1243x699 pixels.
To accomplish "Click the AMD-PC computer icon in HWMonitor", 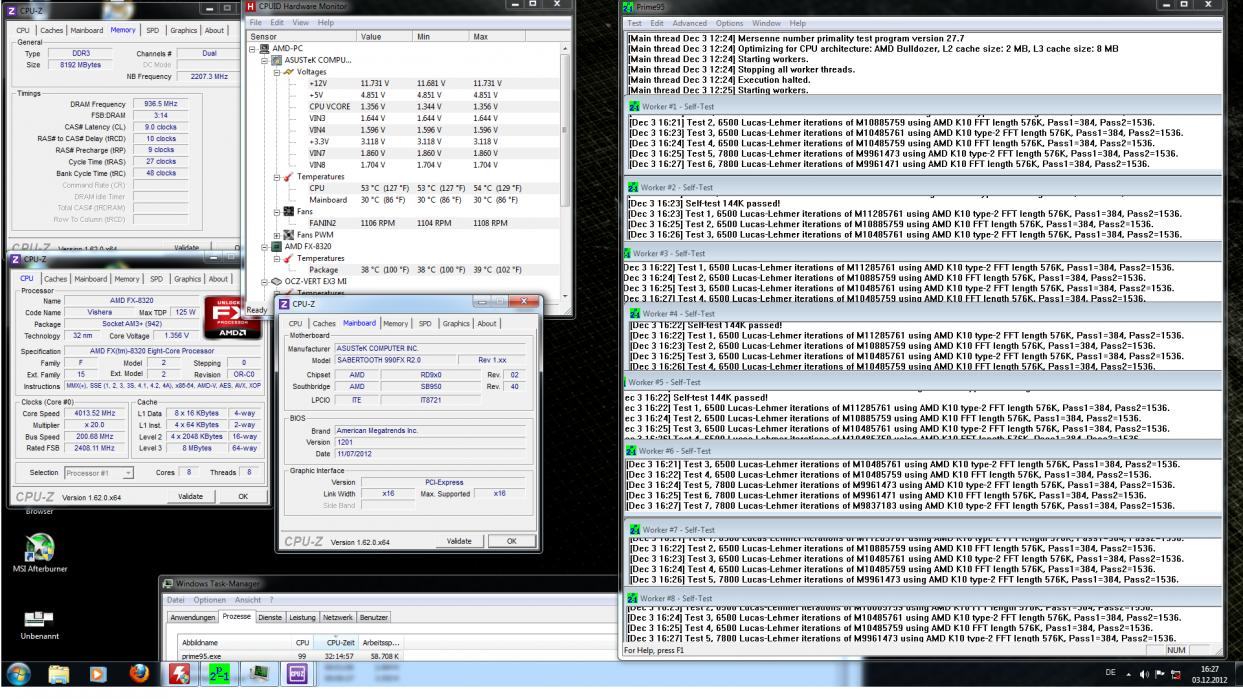I will 265,48.
